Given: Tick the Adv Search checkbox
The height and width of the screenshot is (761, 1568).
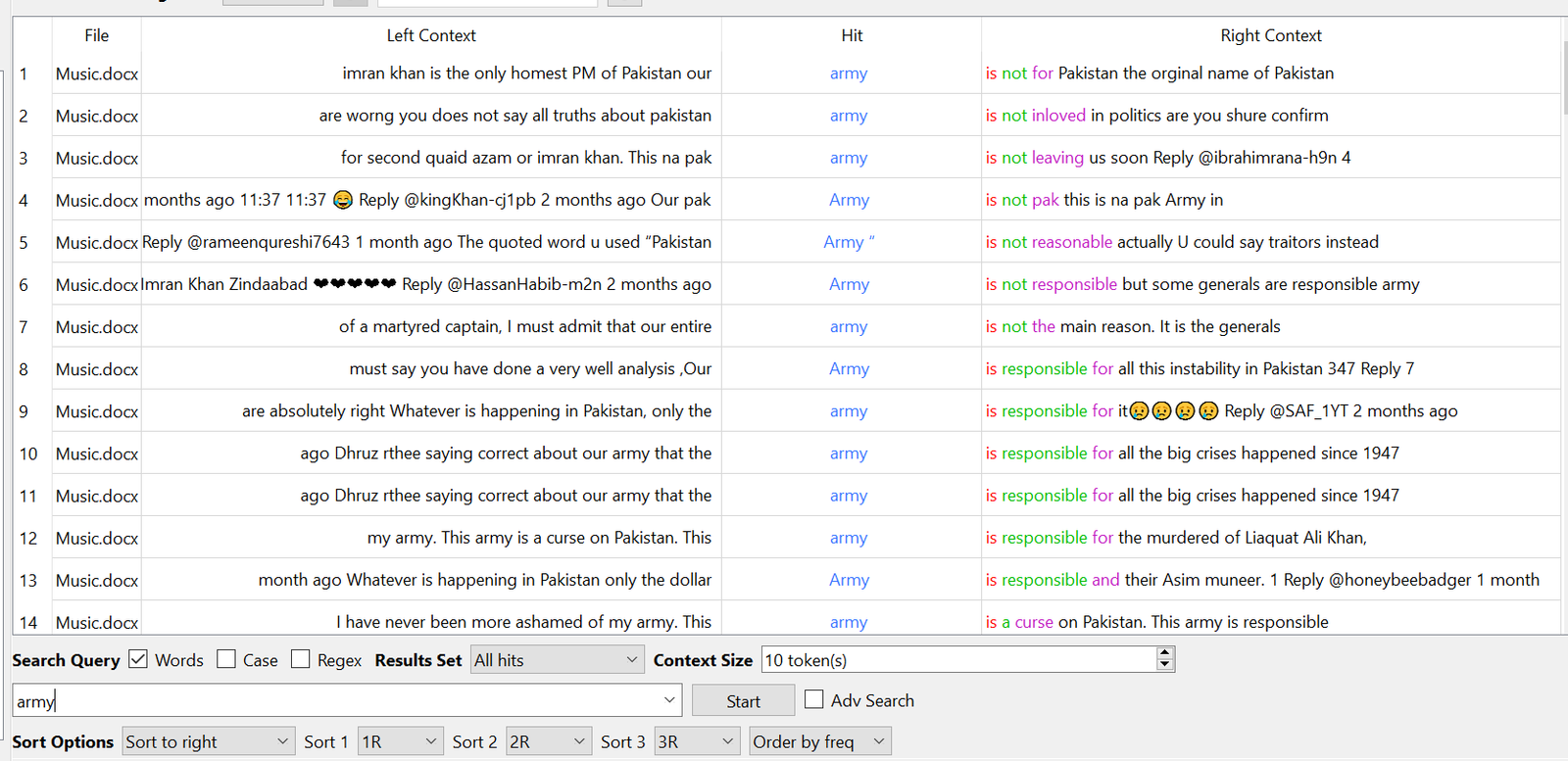Looking at the screenshot, I should (x=813, y=699).
